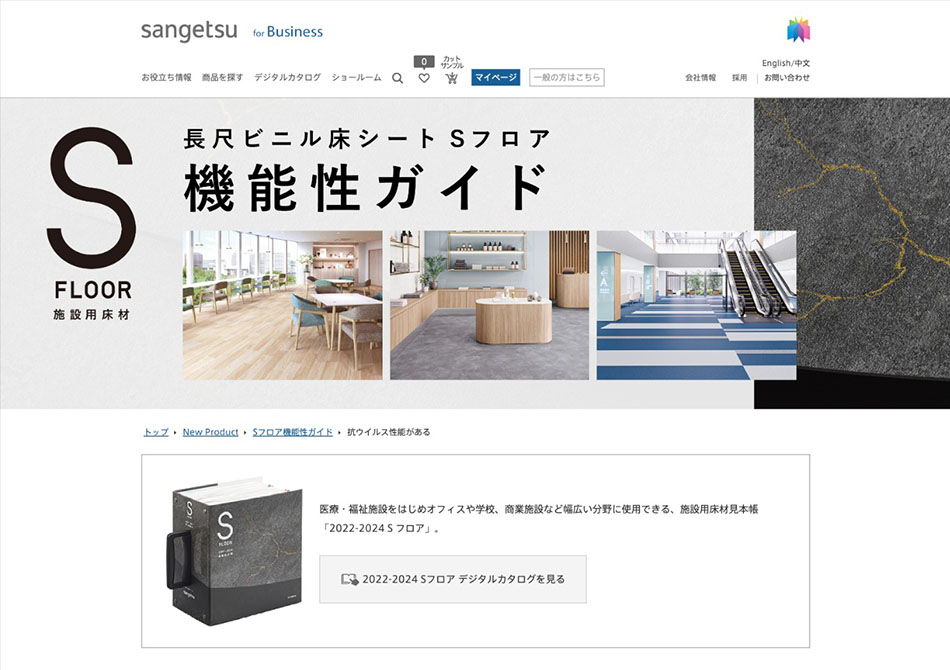Open New Product breadcrumb link
Image resolution: width=950 pixels, height=670 pixels.
(210, 432)
